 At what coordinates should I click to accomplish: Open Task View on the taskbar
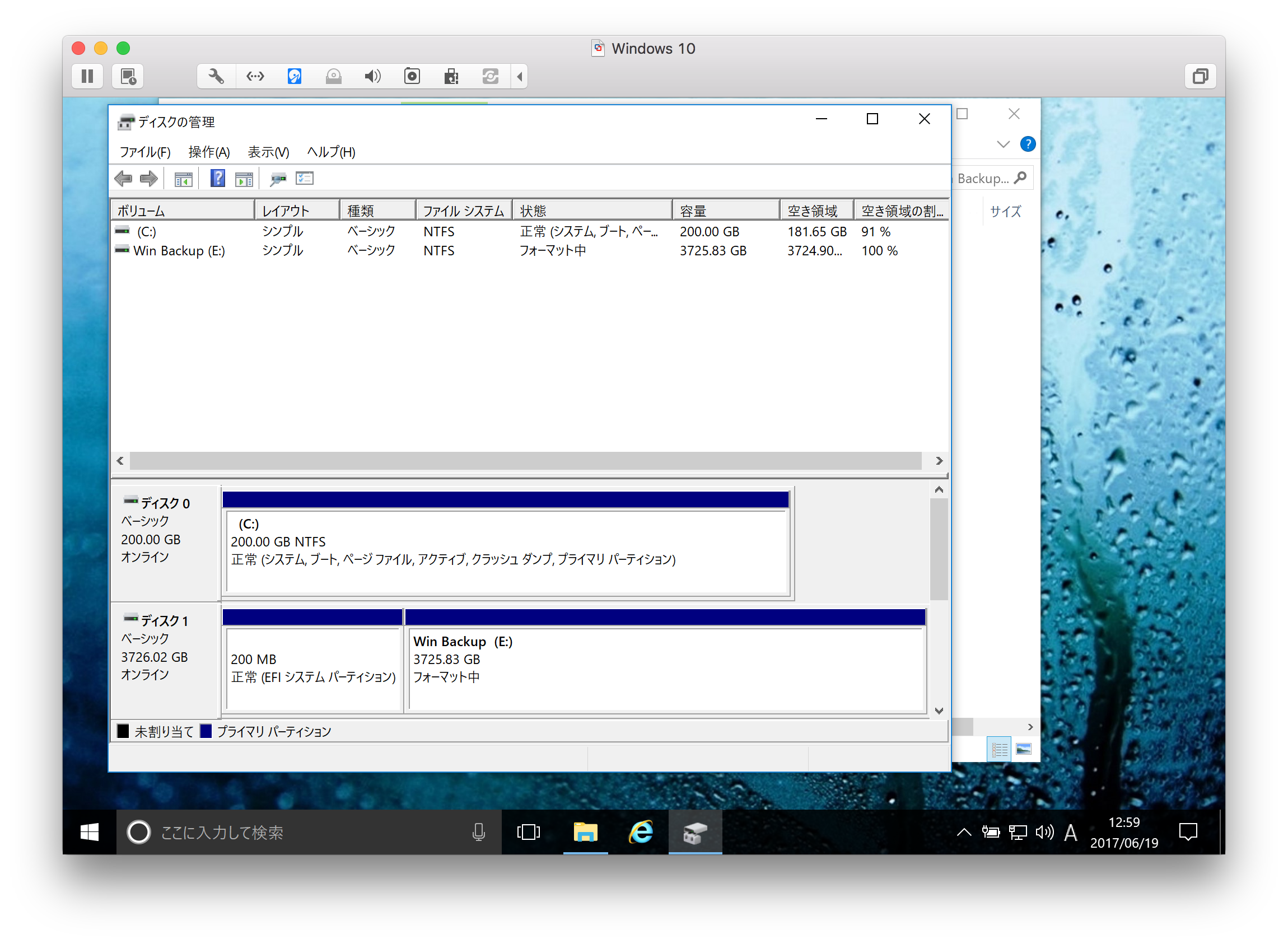pos(528,832)
